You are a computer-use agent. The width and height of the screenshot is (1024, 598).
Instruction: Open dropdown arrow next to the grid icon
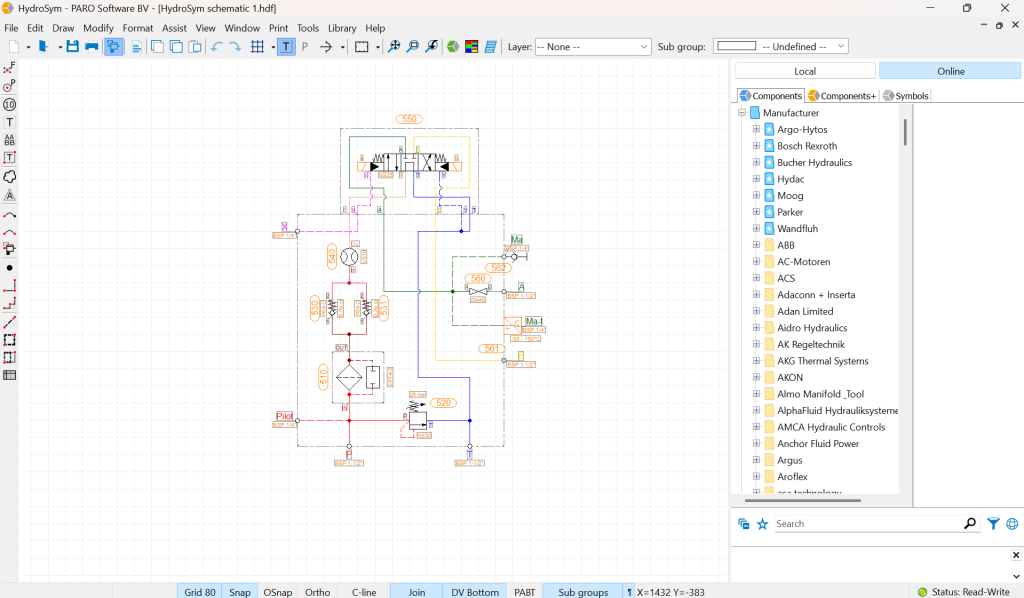coord(272,47)
